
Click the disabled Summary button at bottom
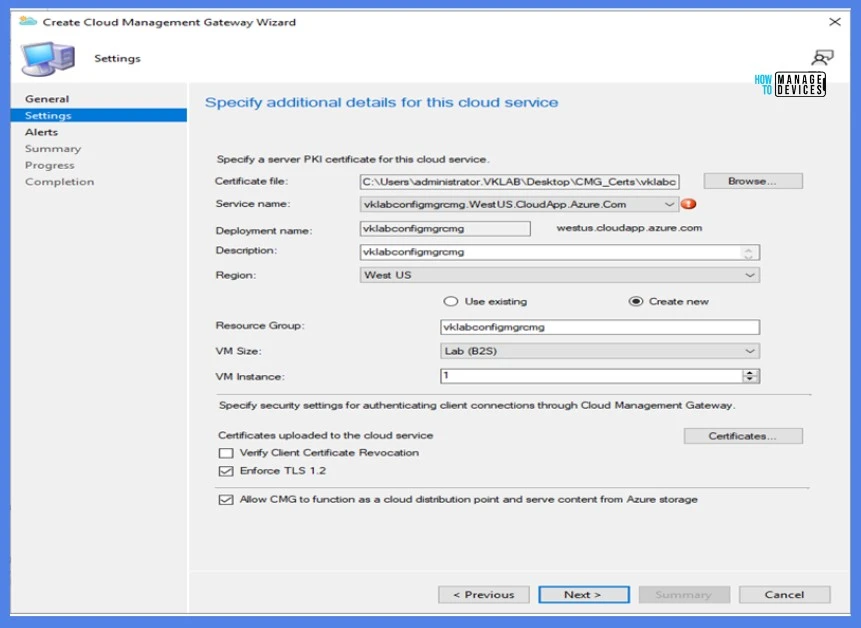pos(684,595)
